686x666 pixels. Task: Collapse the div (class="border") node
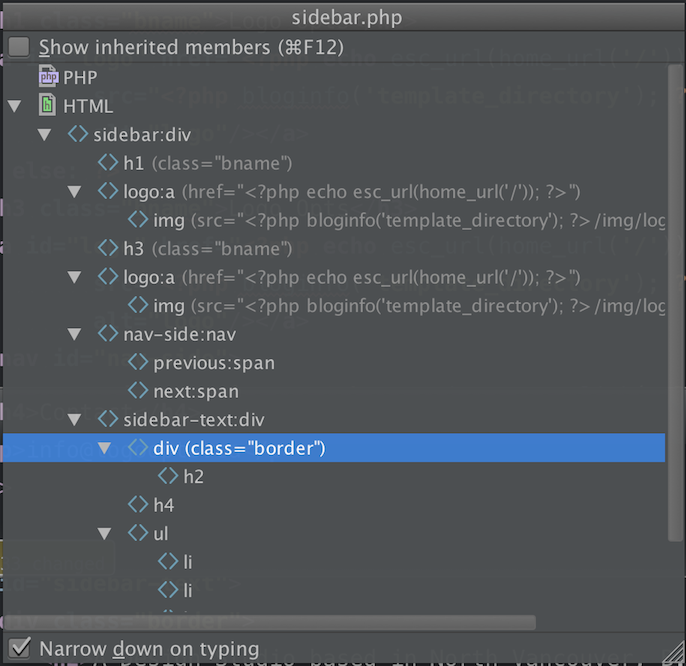[105, 448]
